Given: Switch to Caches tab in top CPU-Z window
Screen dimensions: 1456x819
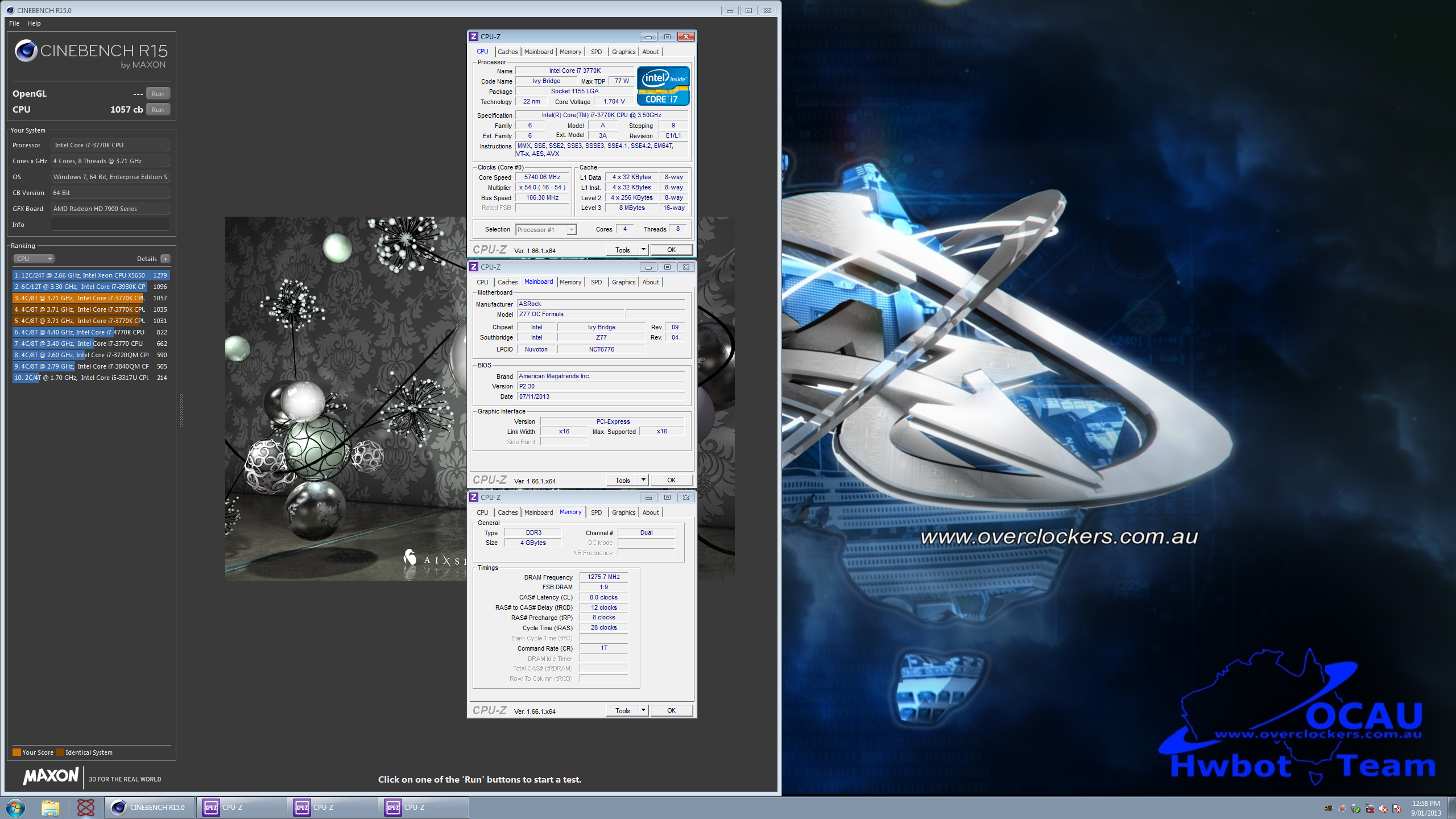Looking at the screenshot, I should (507, 52).
